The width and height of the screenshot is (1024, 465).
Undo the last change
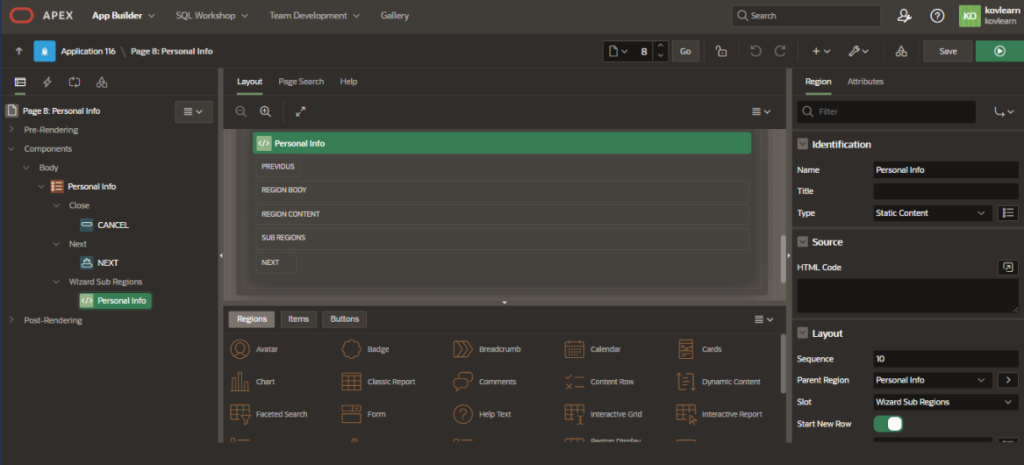pos(756,51)
